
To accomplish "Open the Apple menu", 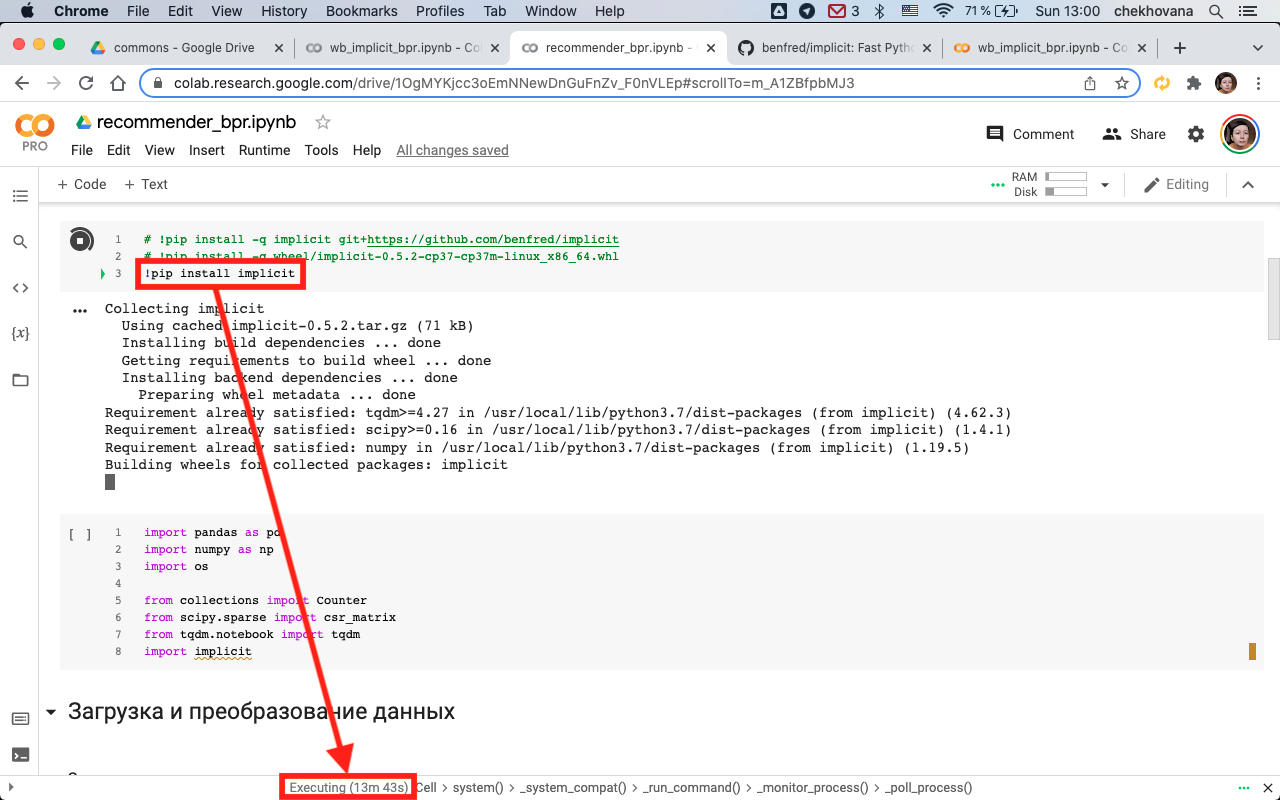I will (26, 11).
